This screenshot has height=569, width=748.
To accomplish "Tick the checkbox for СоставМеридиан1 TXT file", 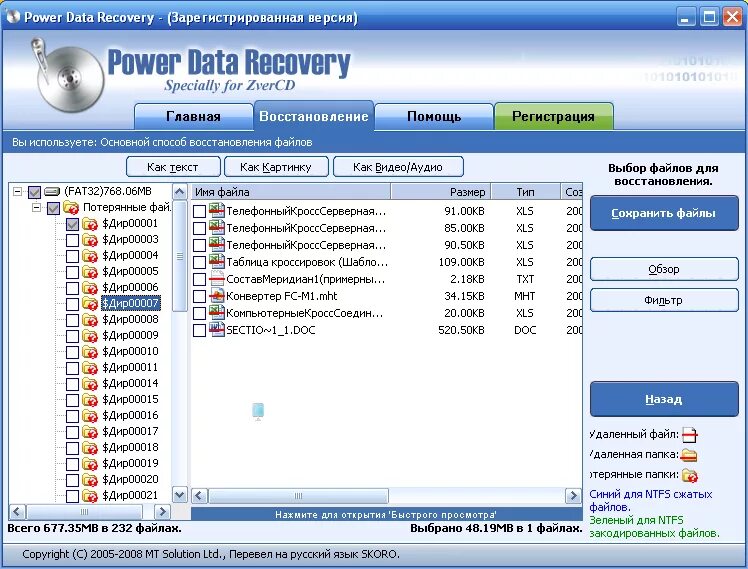I will click(x=199, y=279).
